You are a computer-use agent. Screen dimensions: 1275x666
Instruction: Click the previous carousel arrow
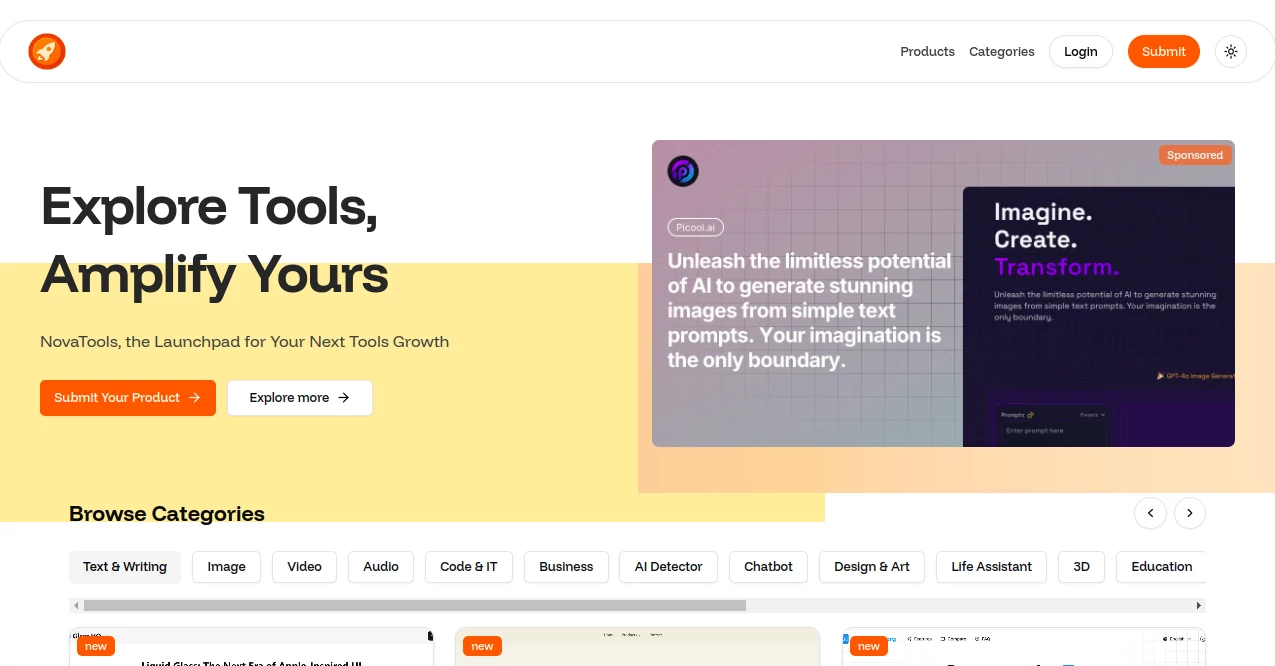[x=1150, y=513]
